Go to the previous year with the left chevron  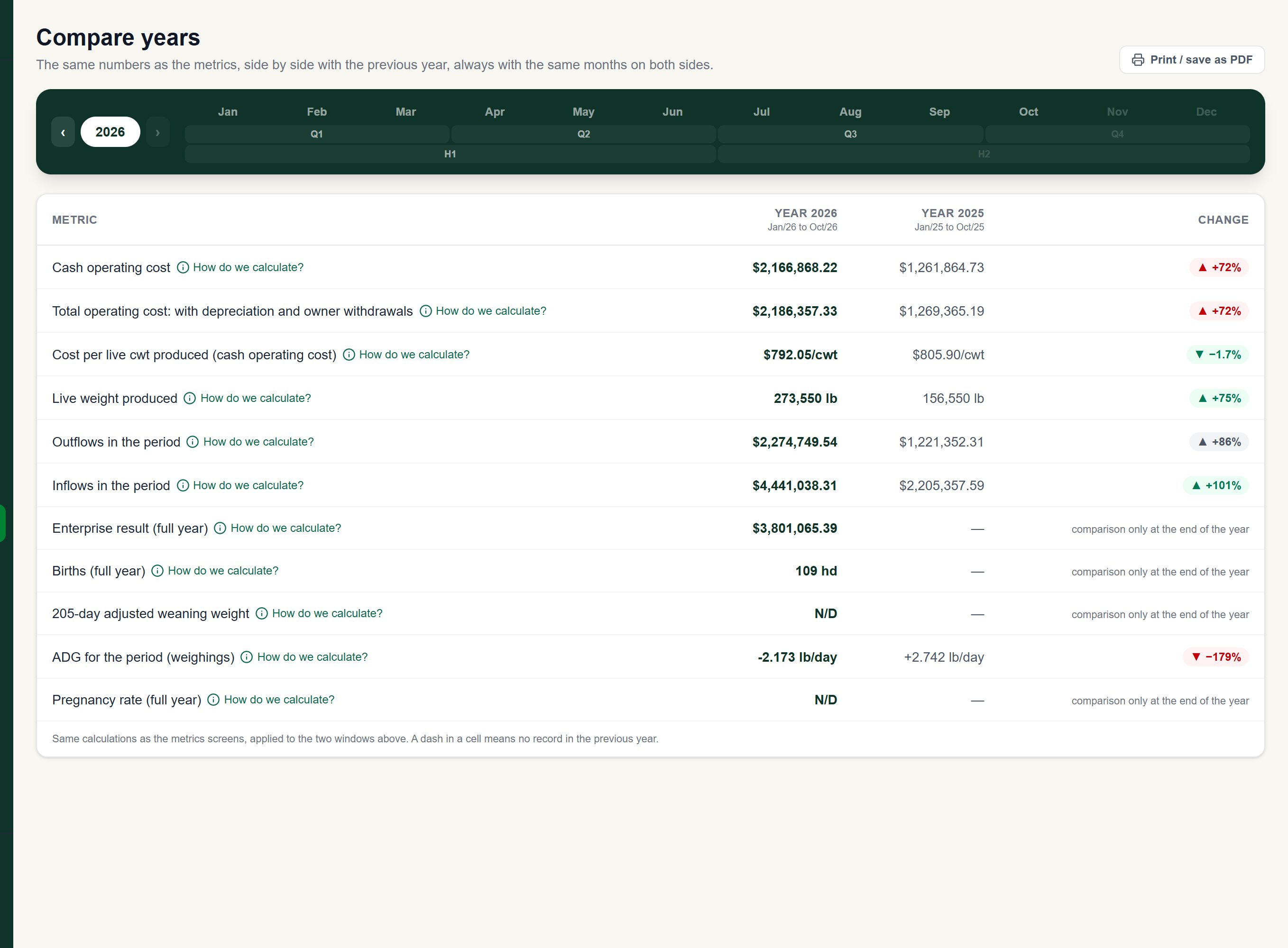pos(63,132)
